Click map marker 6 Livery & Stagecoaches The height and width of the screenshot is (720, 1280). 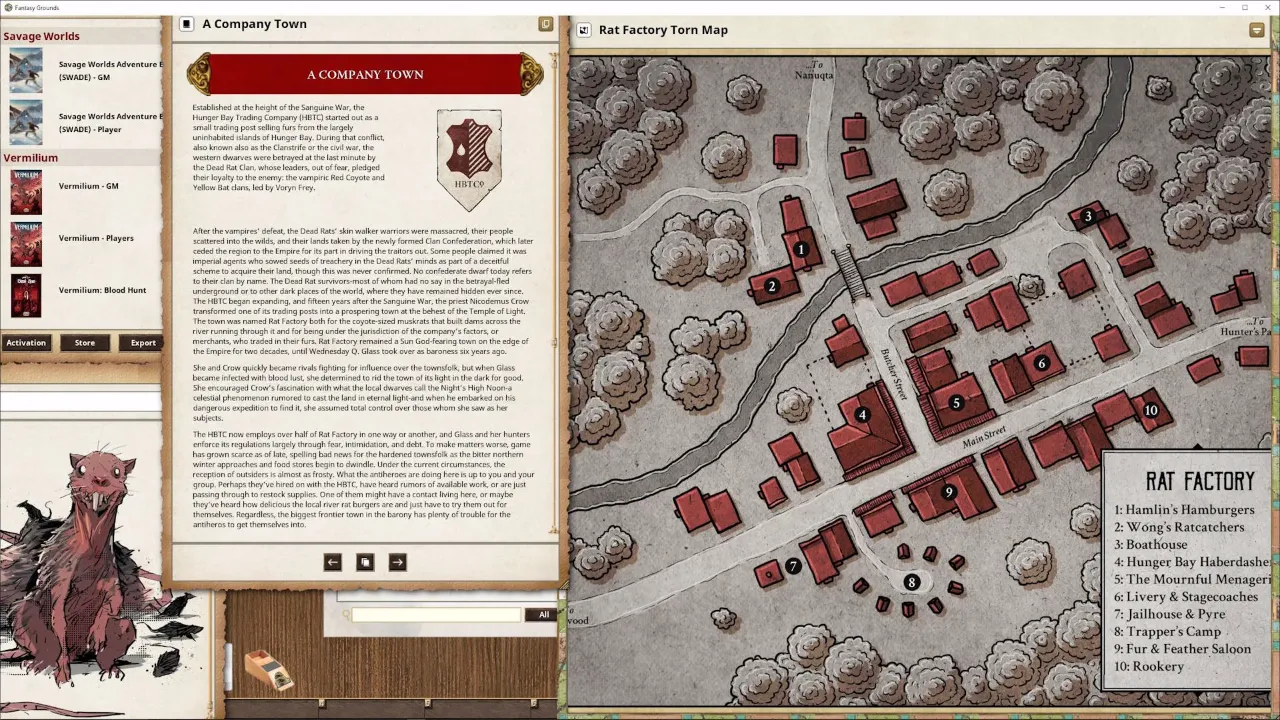[x=1041, y=363]
